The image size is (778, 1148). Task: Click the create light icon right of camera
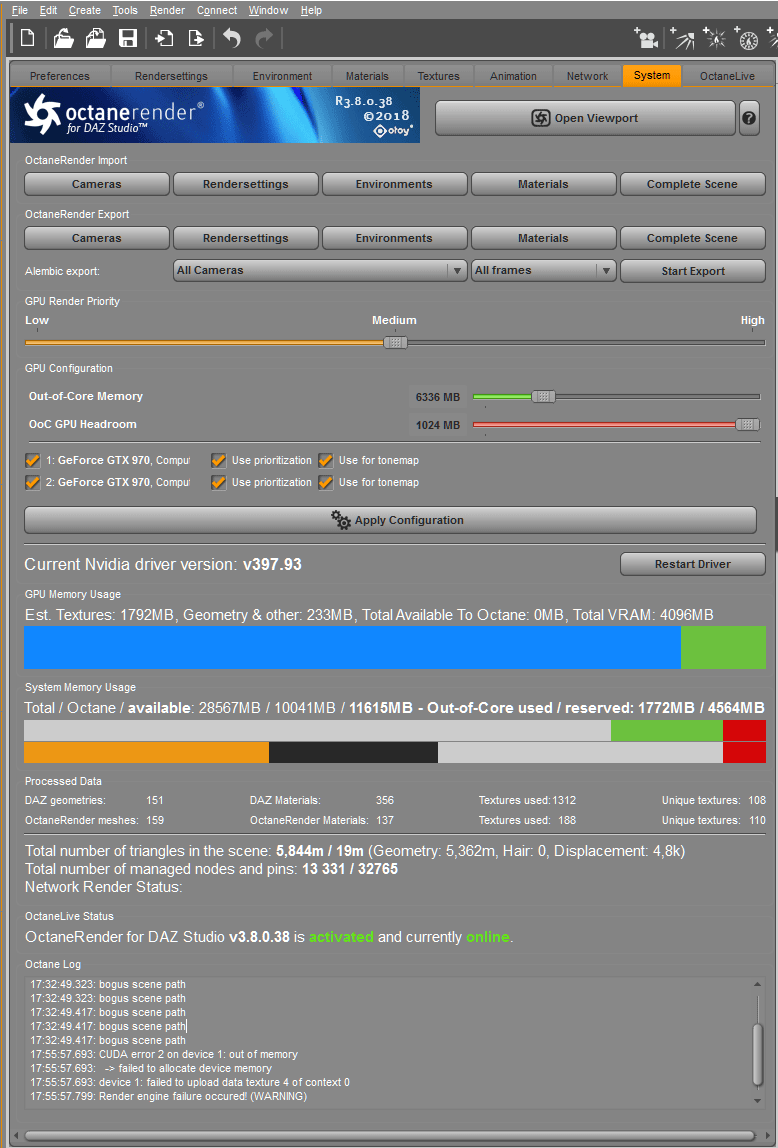(683, 39)
